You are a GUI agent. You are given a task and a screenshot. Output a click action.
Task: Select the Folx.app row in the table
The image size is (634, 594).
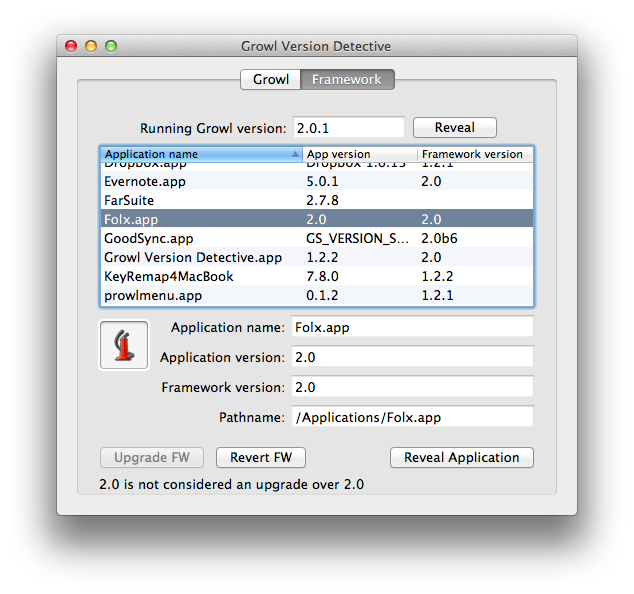(317, 219)
